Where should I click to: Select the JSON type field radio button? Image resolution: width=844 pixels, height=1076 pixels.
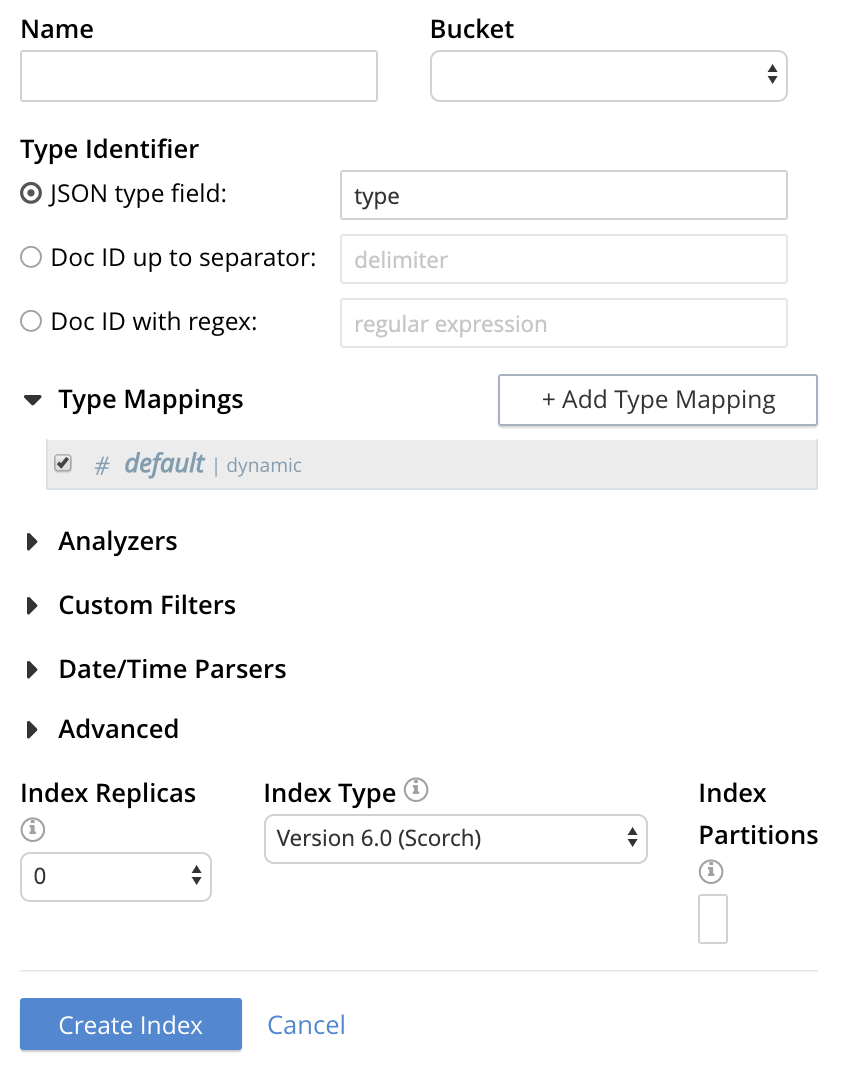32,194
